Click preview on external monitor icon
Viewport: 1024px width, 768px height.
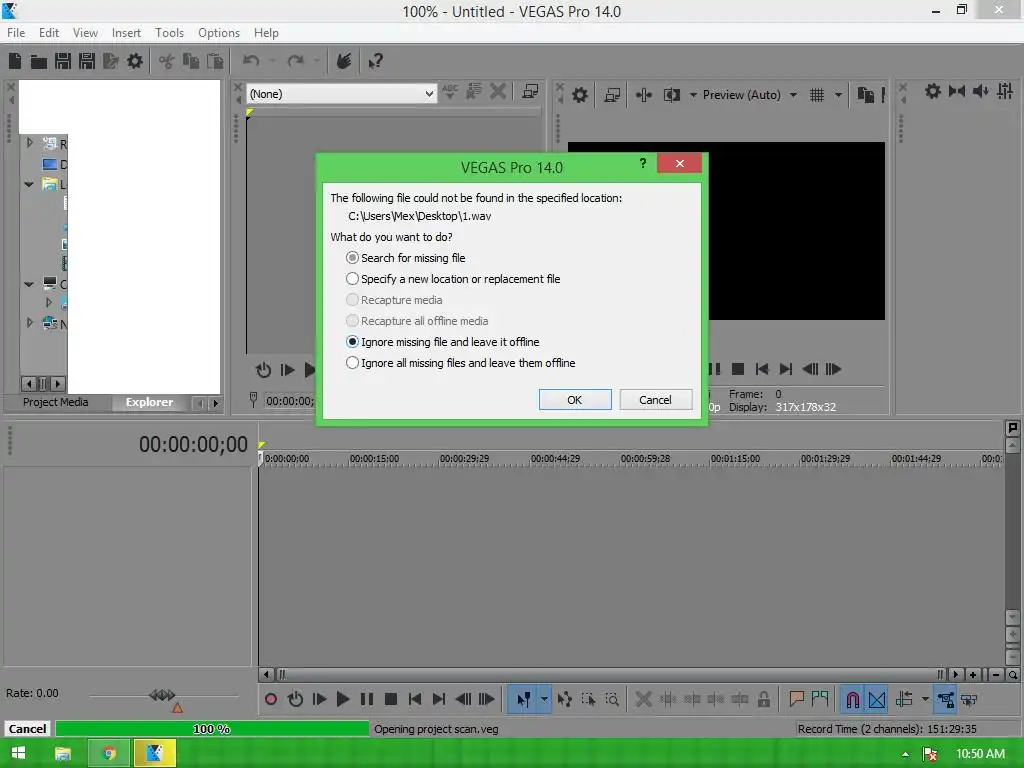point(612,95)
